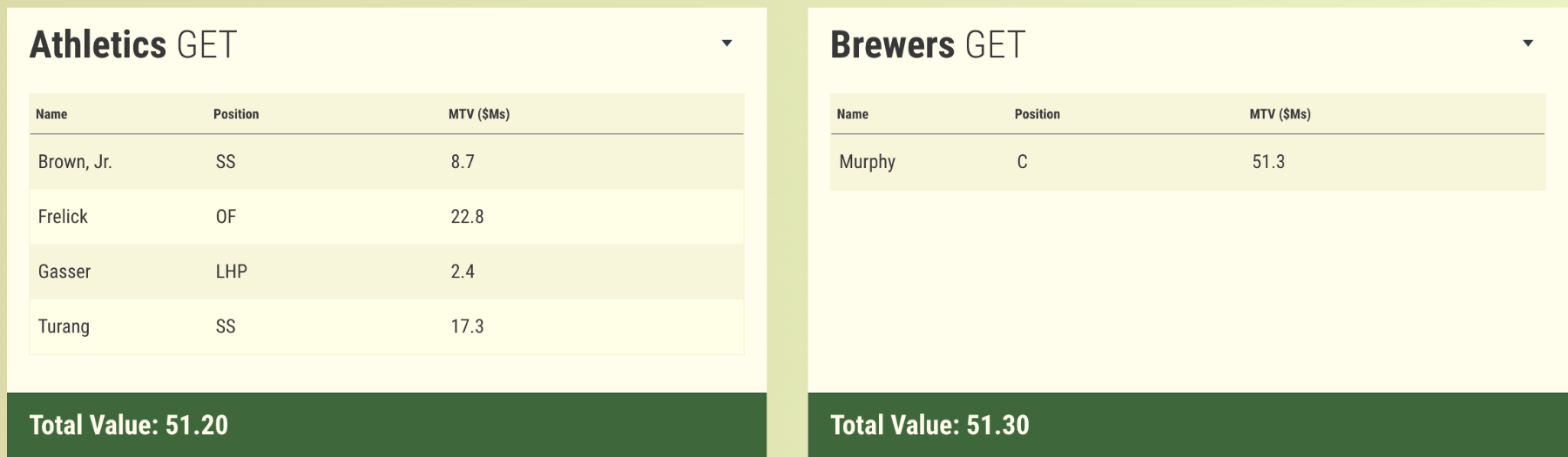This screenshot has width=1568, height=457.
Task: Sort Athletics table by MTV ($Ms) header
Action: pos(478,114)
